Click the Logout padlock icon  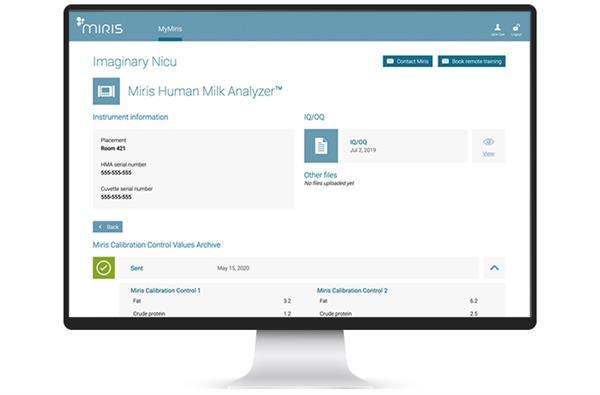point(517,29)
